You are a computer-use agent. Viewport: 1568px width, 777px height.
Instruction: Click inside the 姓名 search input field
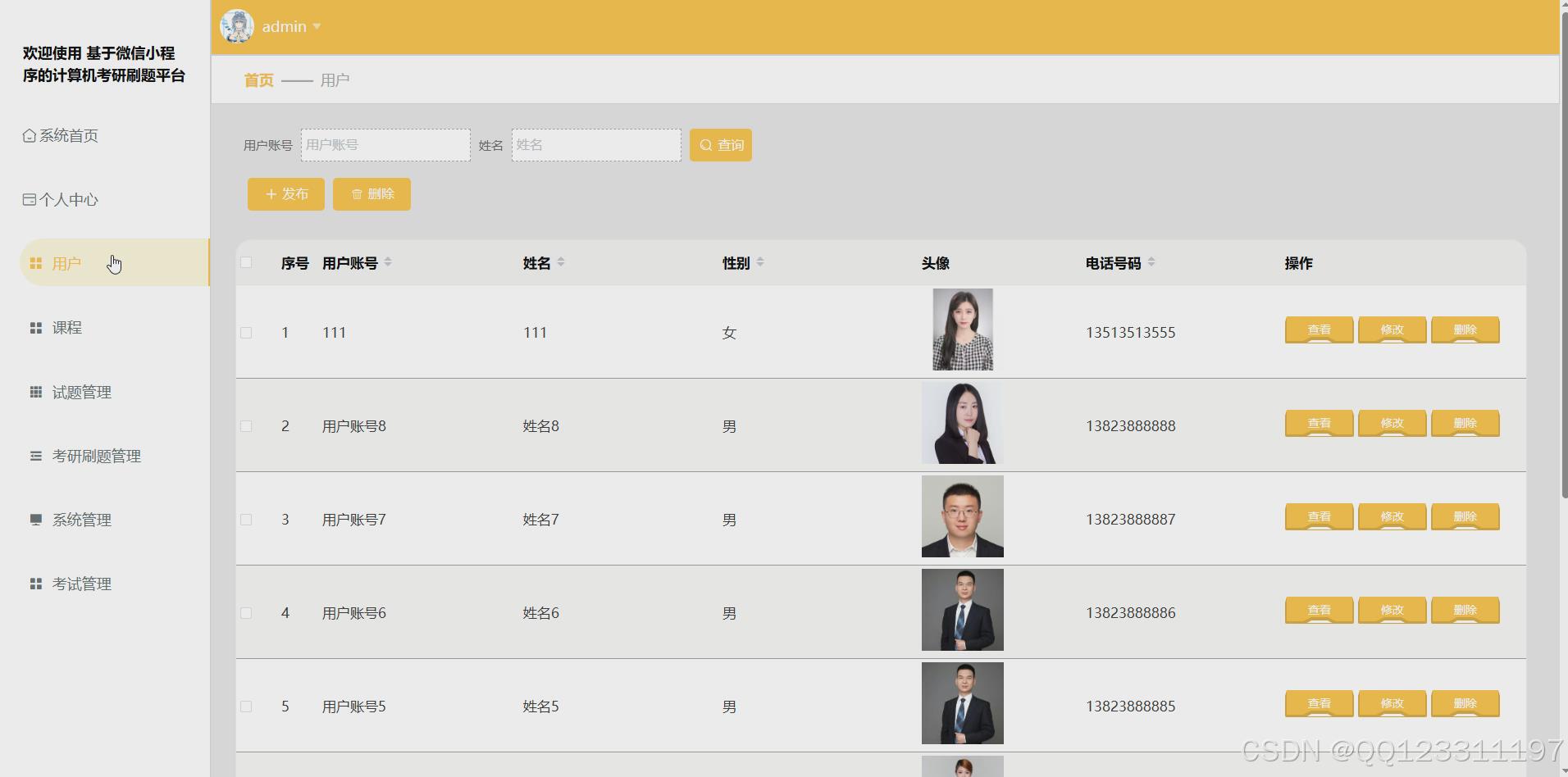coord(596,144)
